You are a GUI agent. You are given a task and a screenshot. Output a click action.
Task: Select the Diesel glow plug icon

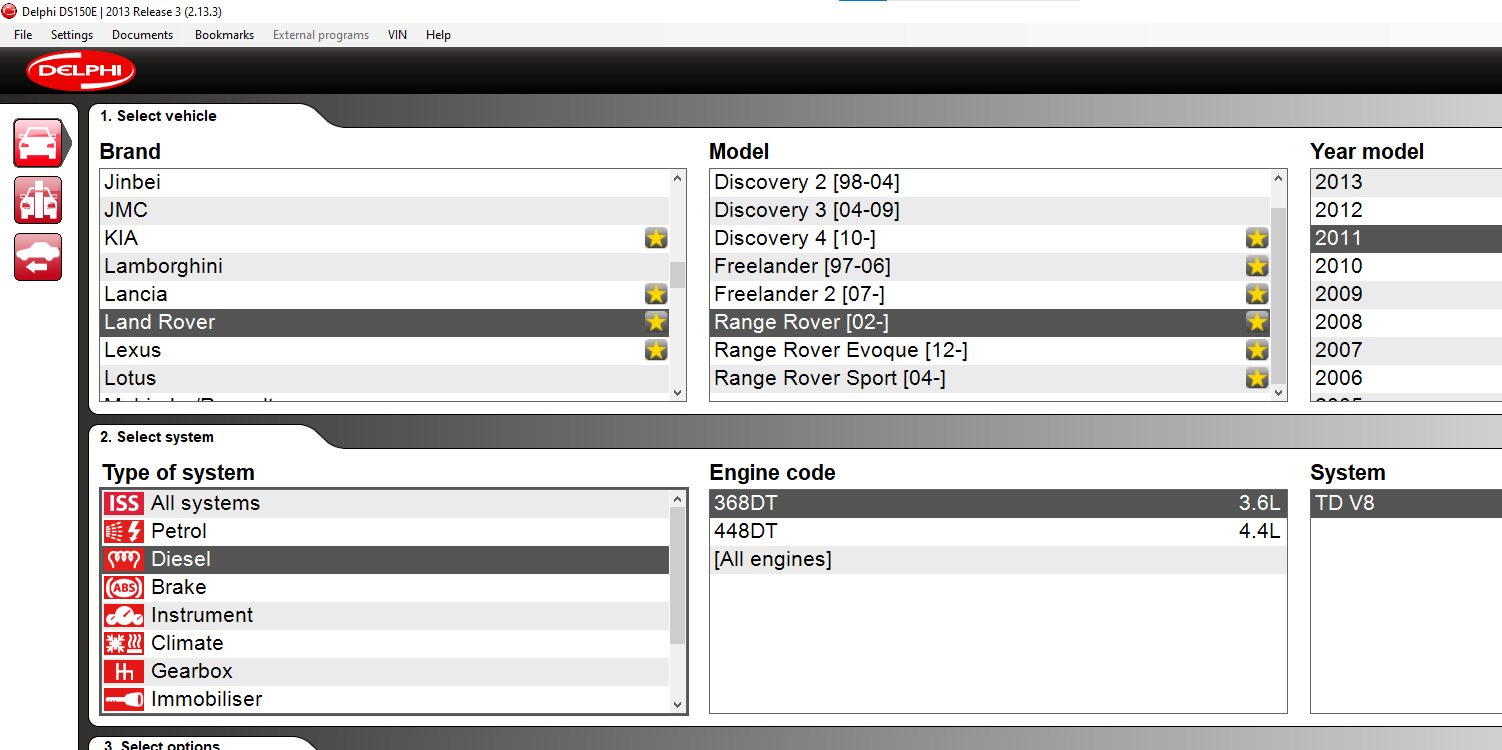pos(124,559)
